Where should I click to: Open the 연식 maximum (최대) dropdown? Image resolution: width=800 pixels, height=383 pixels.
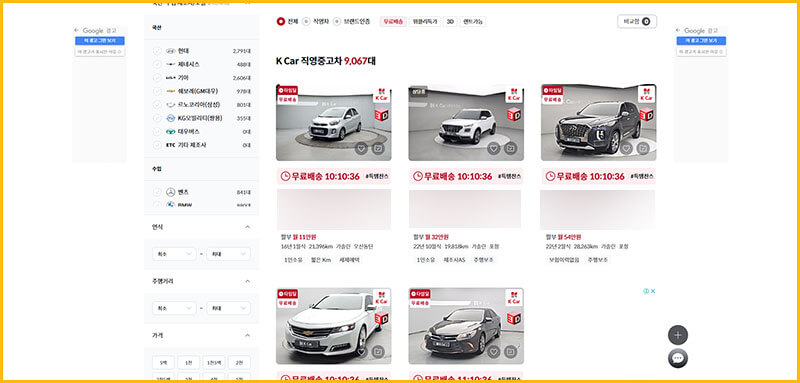point(229,253)
